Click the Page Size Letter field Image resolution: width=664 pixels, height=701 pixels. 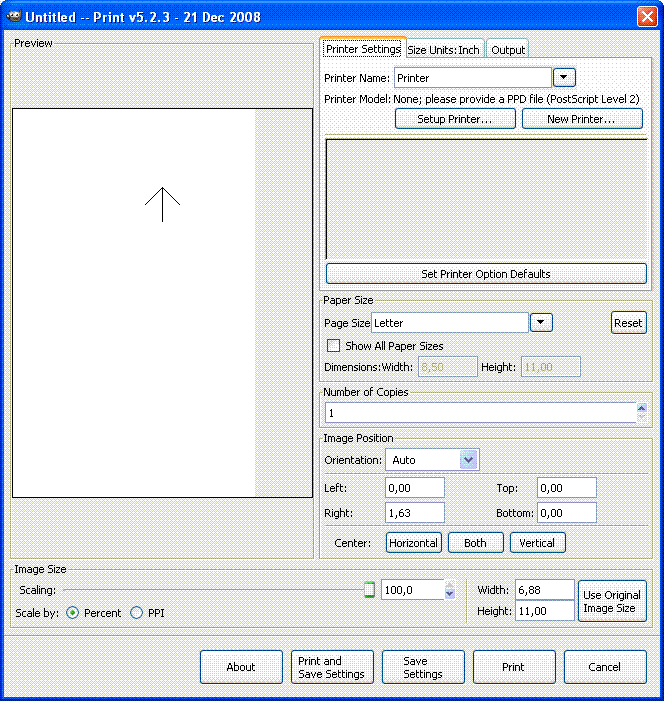(x=449, y=323)
